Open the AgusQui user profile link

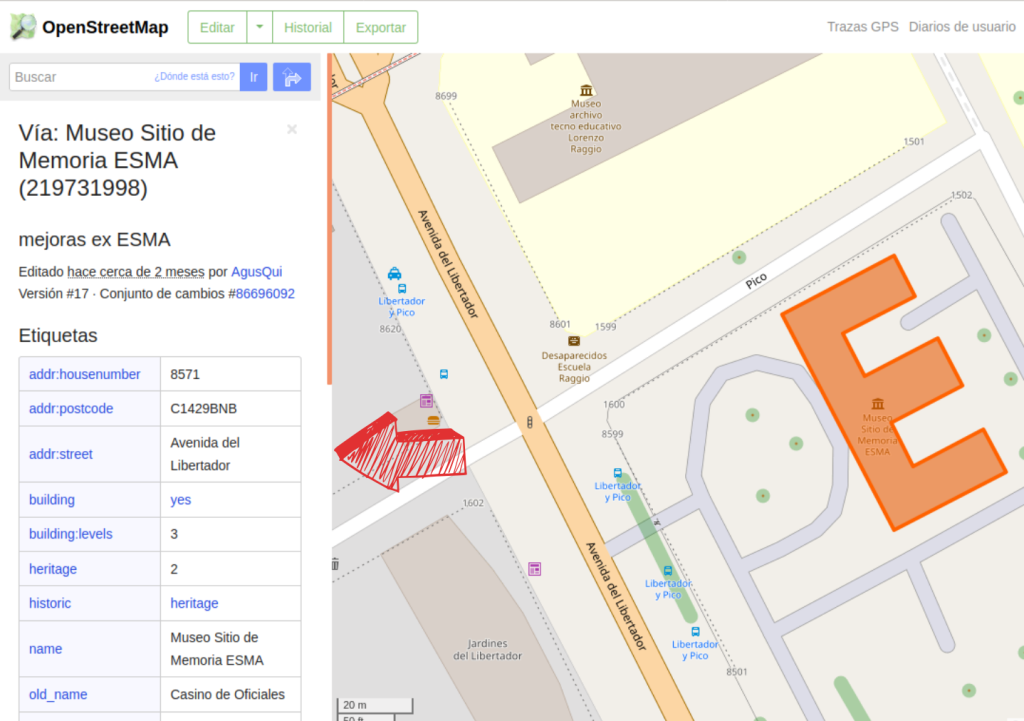click(x=257, y=272)
